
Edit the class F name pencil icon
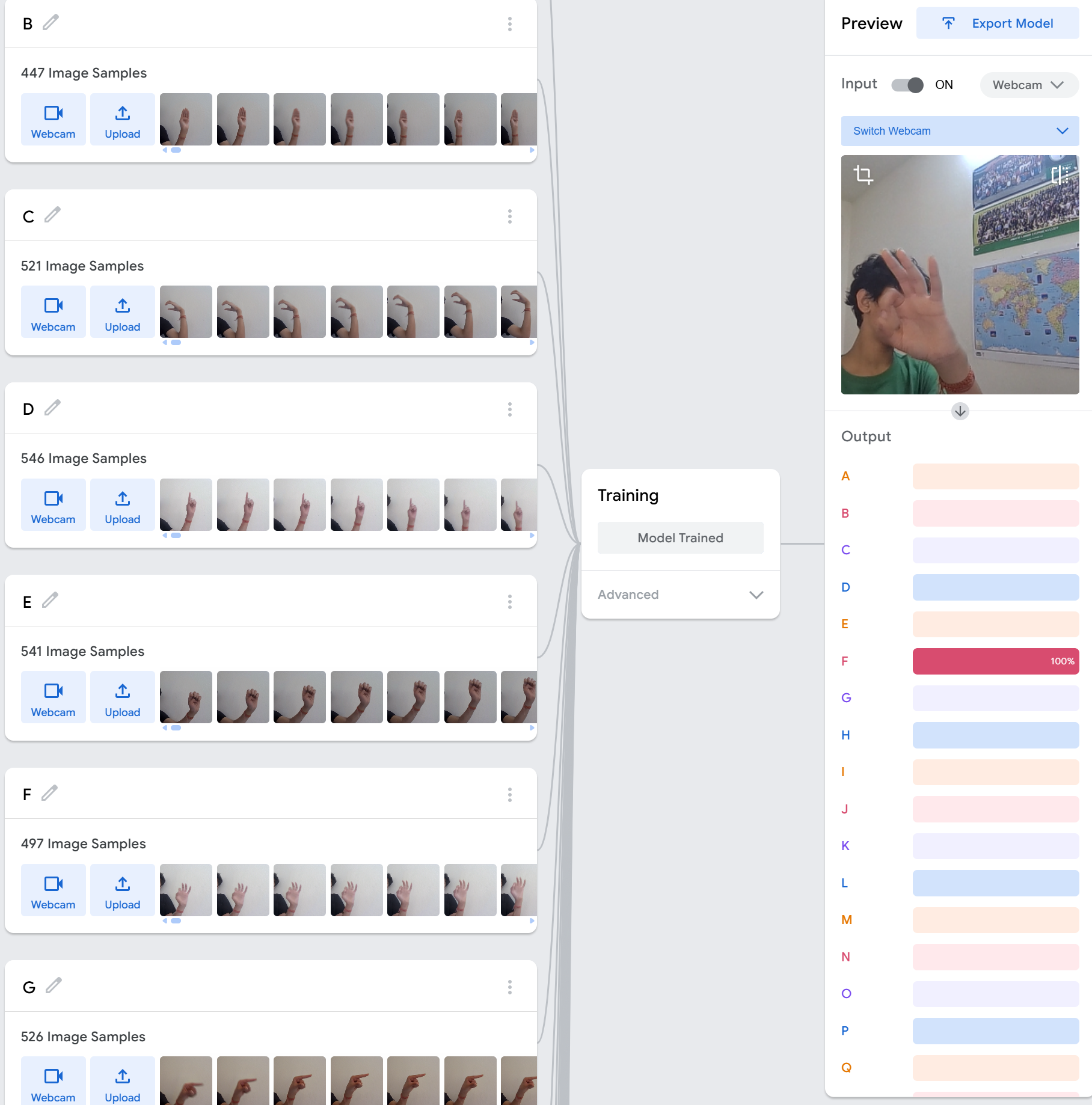pyautogui.click(x=50, y=793)
